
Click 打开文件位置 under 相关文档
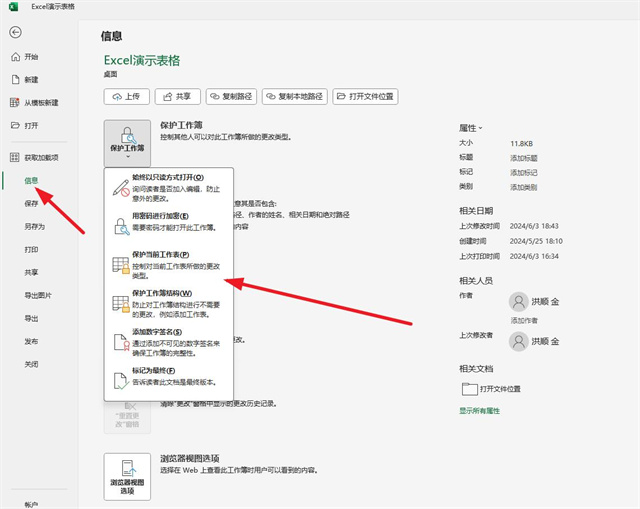[x=491, y=389]
